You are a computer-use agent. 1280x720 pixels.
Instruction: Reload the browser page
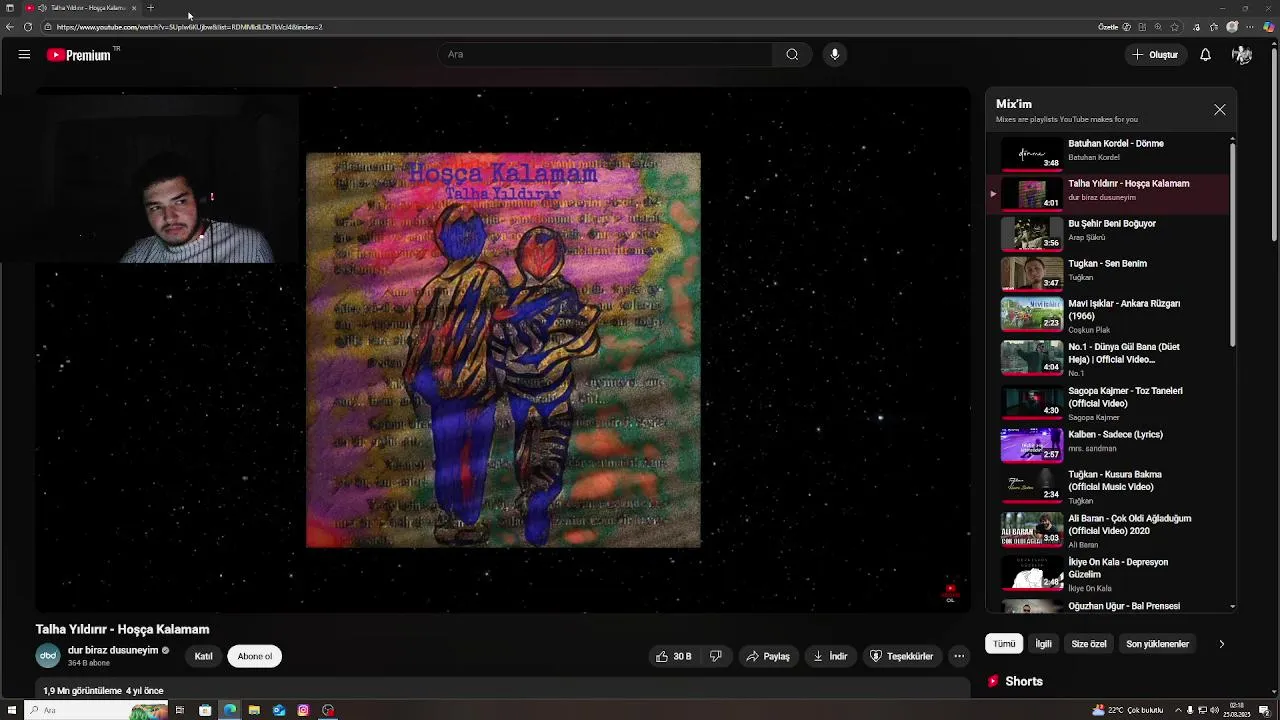point(28,27)
